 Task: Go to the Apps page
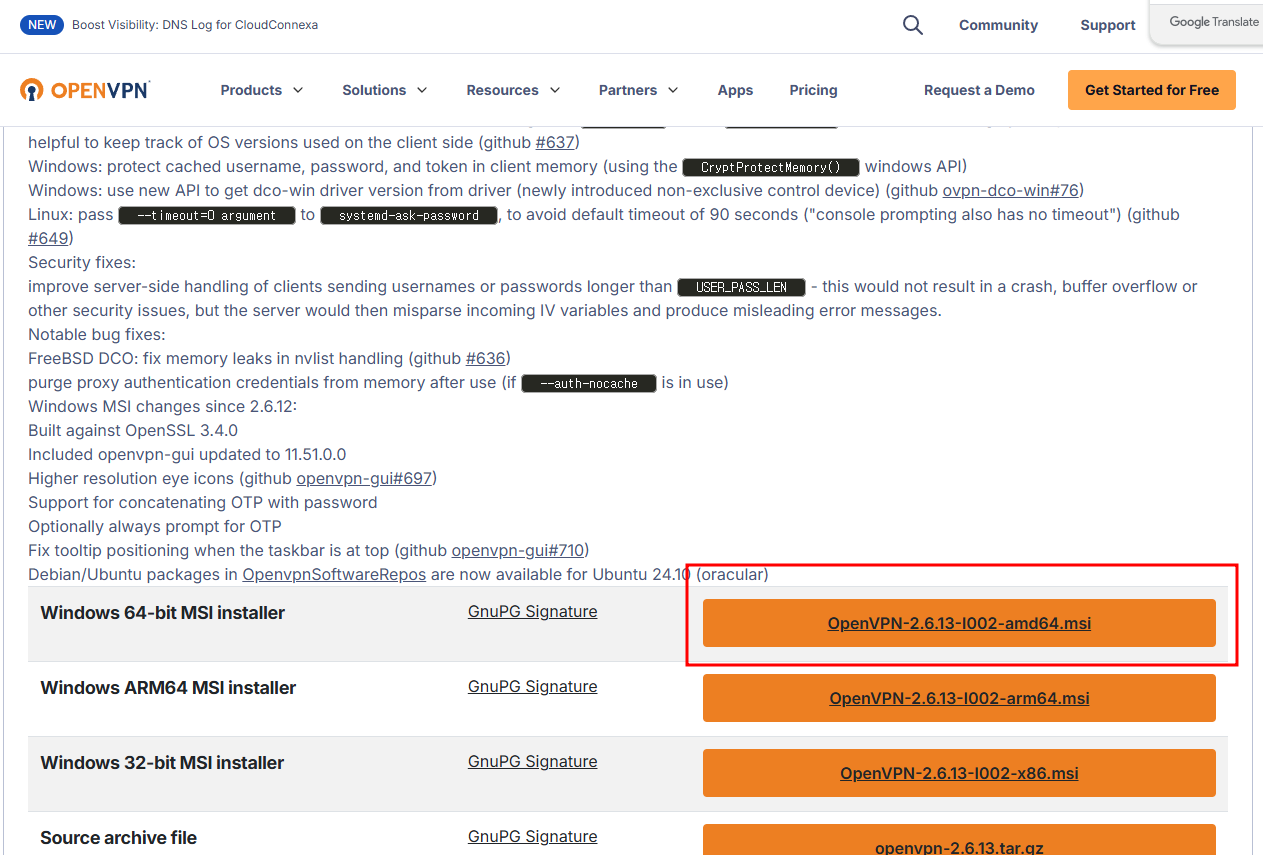coord(735,90)
